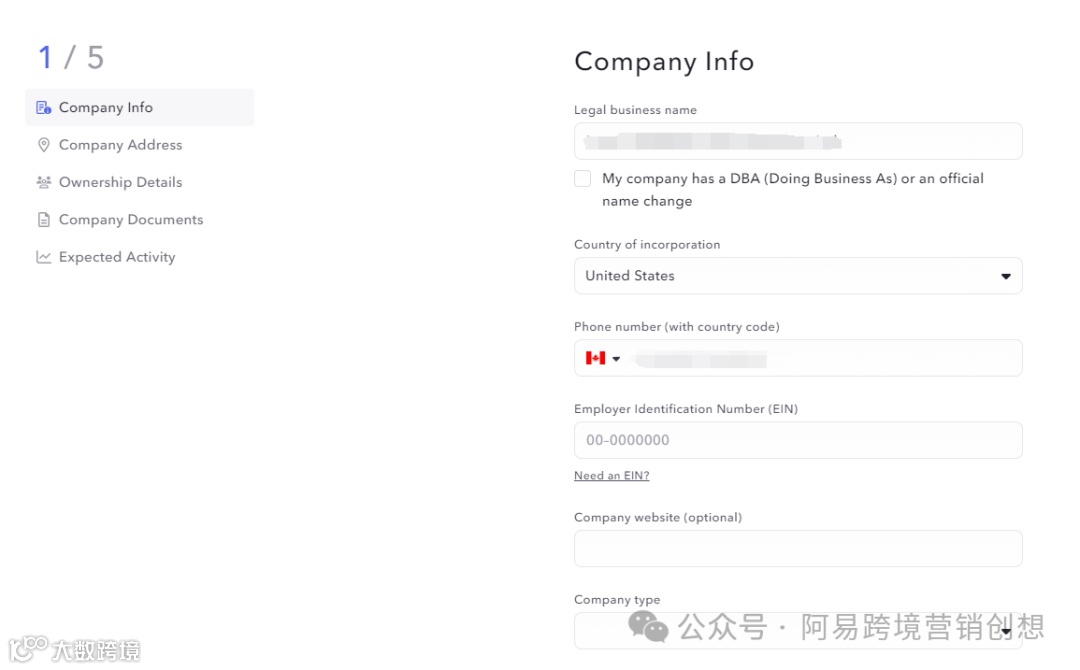Click the Company Info document icon
1080x670 pixels.
pyautogui.click(x=43, y=108)
